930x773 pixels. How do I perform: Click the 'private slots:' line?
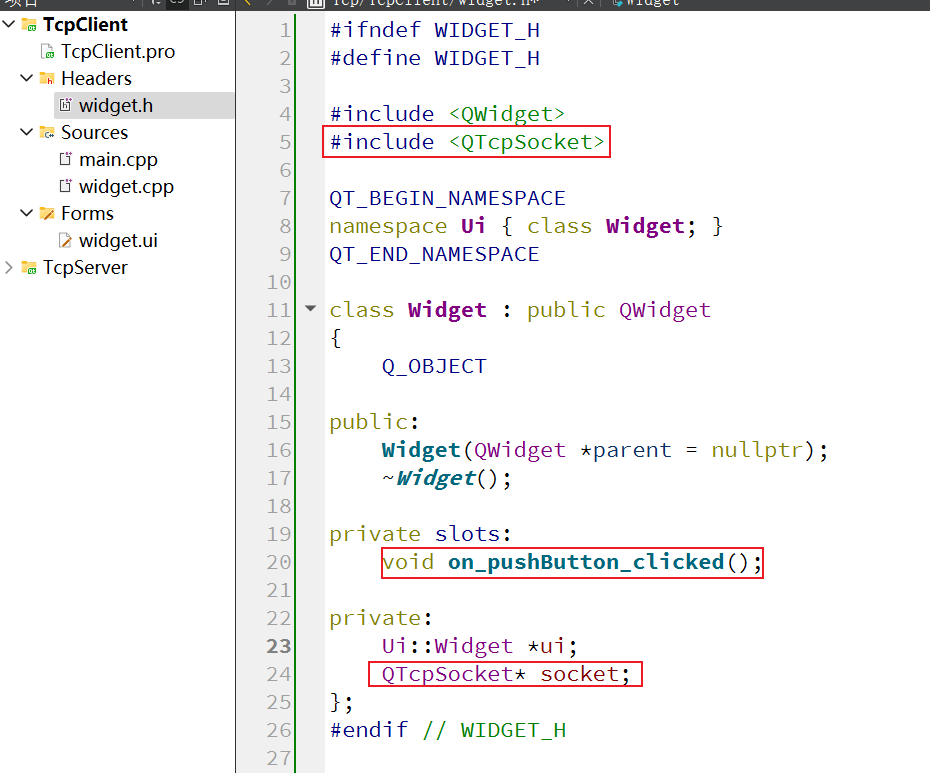tap(421, 534)
